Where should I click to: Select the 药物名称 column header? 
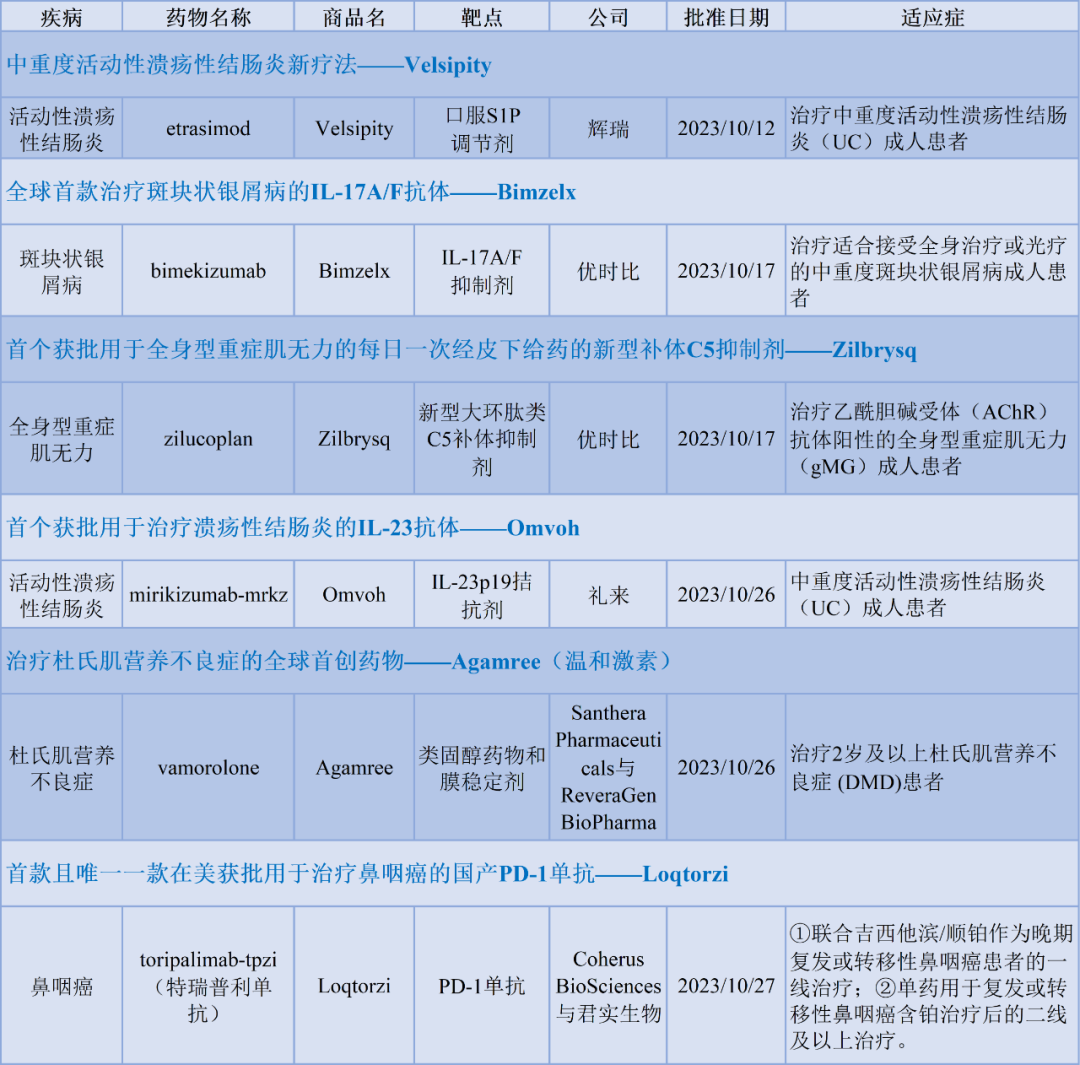[207, 16]
